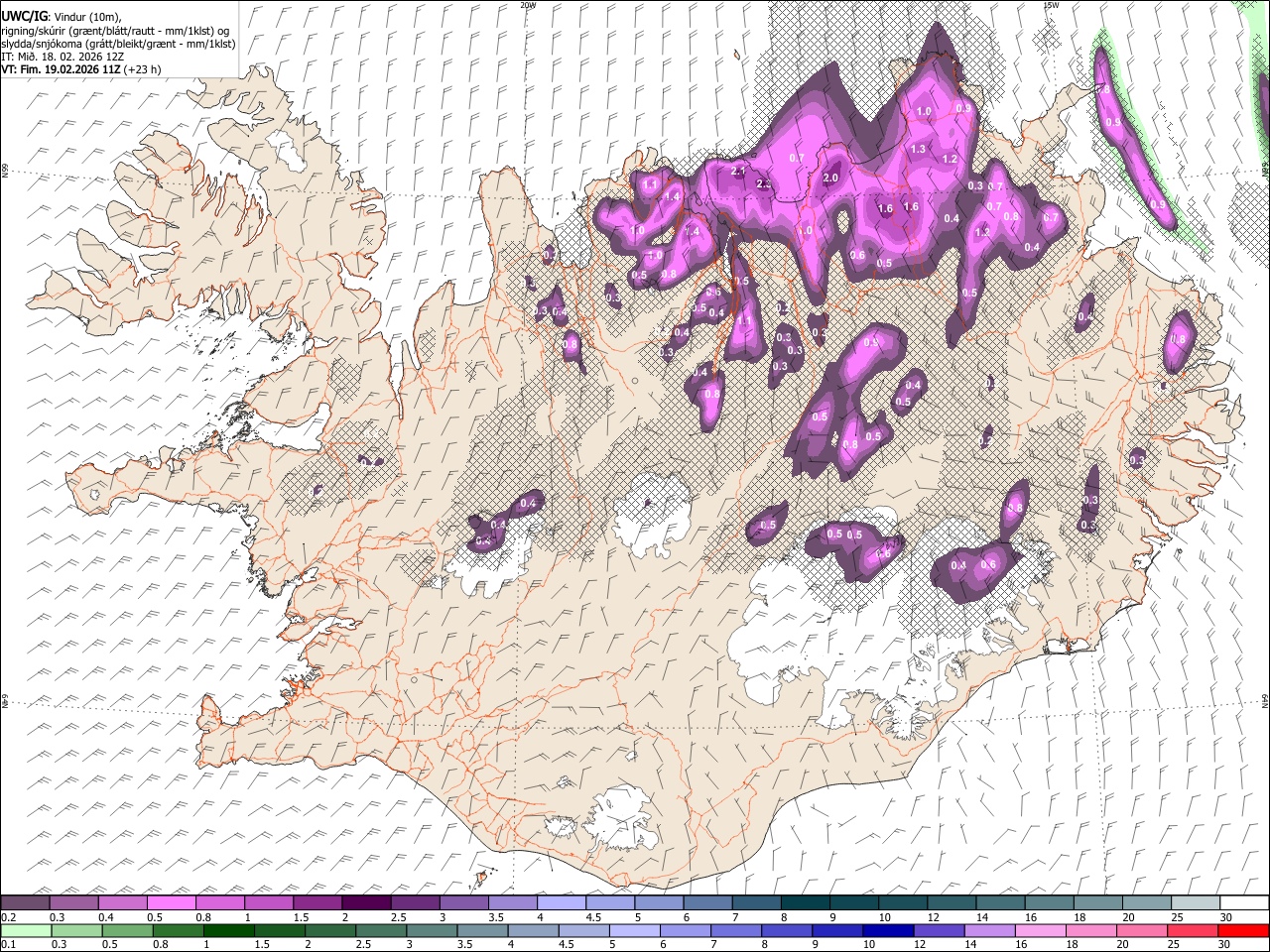Click the 'slydda/snjókoma' legend description line
The image size is (1270, 952).
click(x=118, y=43)
